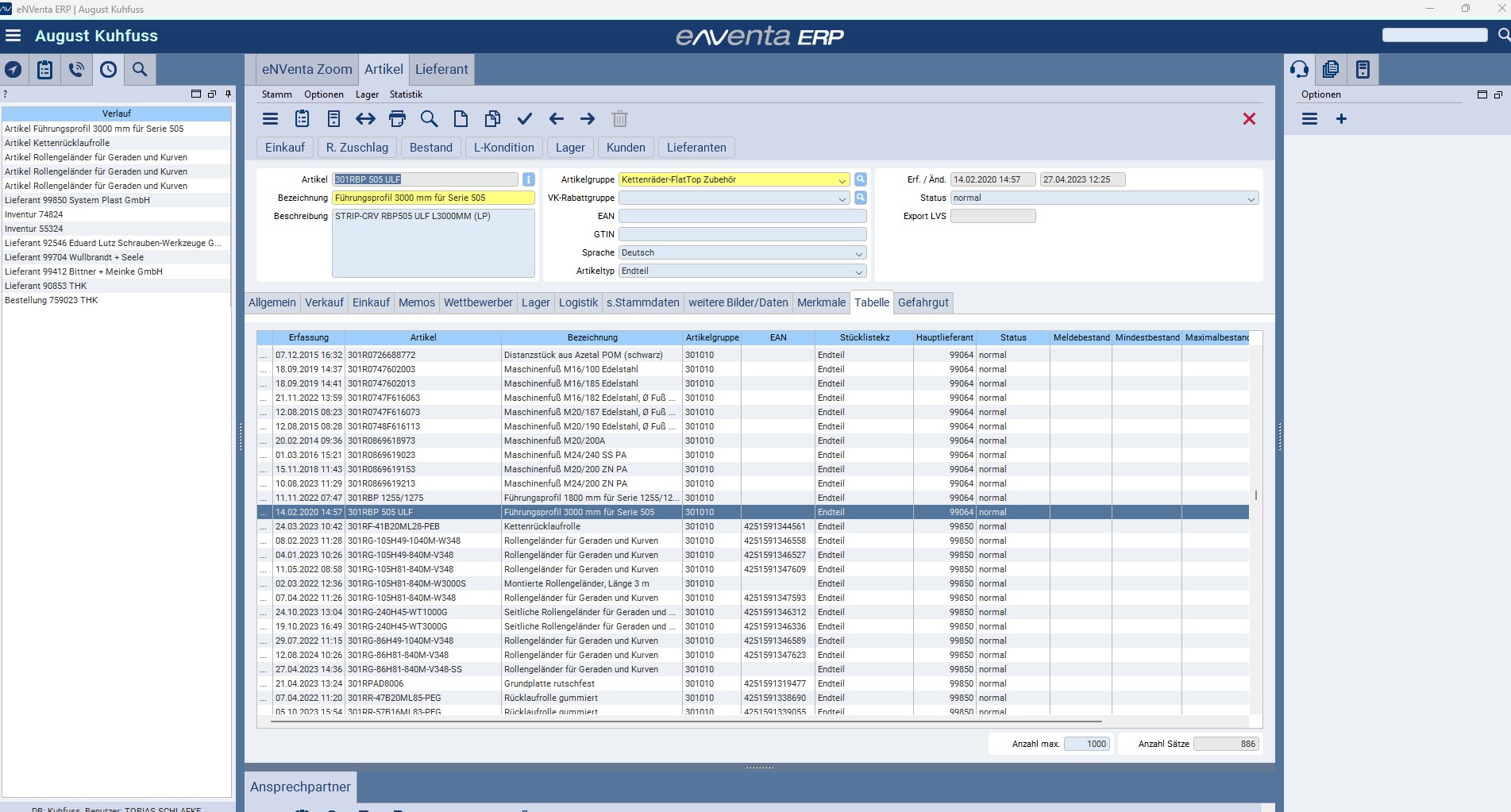Open the Merkmale tab
Image resolution: width=1511 pixels, height=812 pixels.
point(821,302)
